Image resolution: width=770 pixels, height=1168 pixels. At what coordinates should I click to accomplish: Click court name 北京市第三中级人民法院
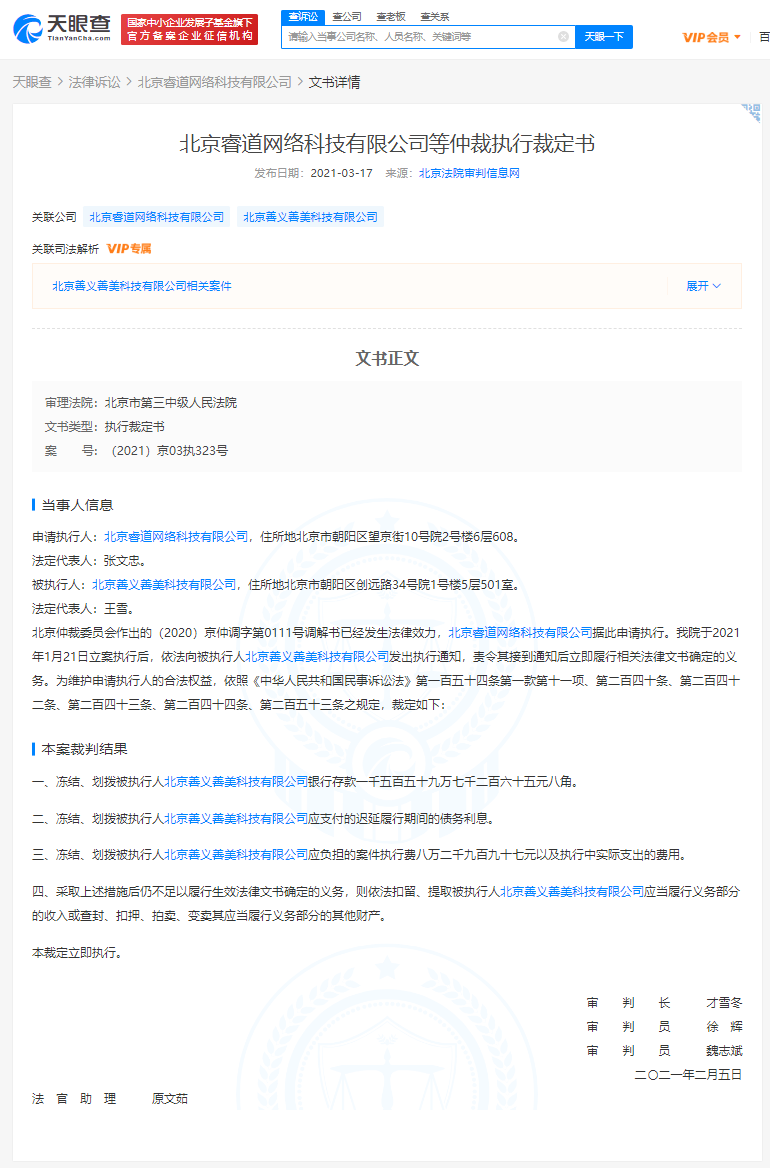171,402
